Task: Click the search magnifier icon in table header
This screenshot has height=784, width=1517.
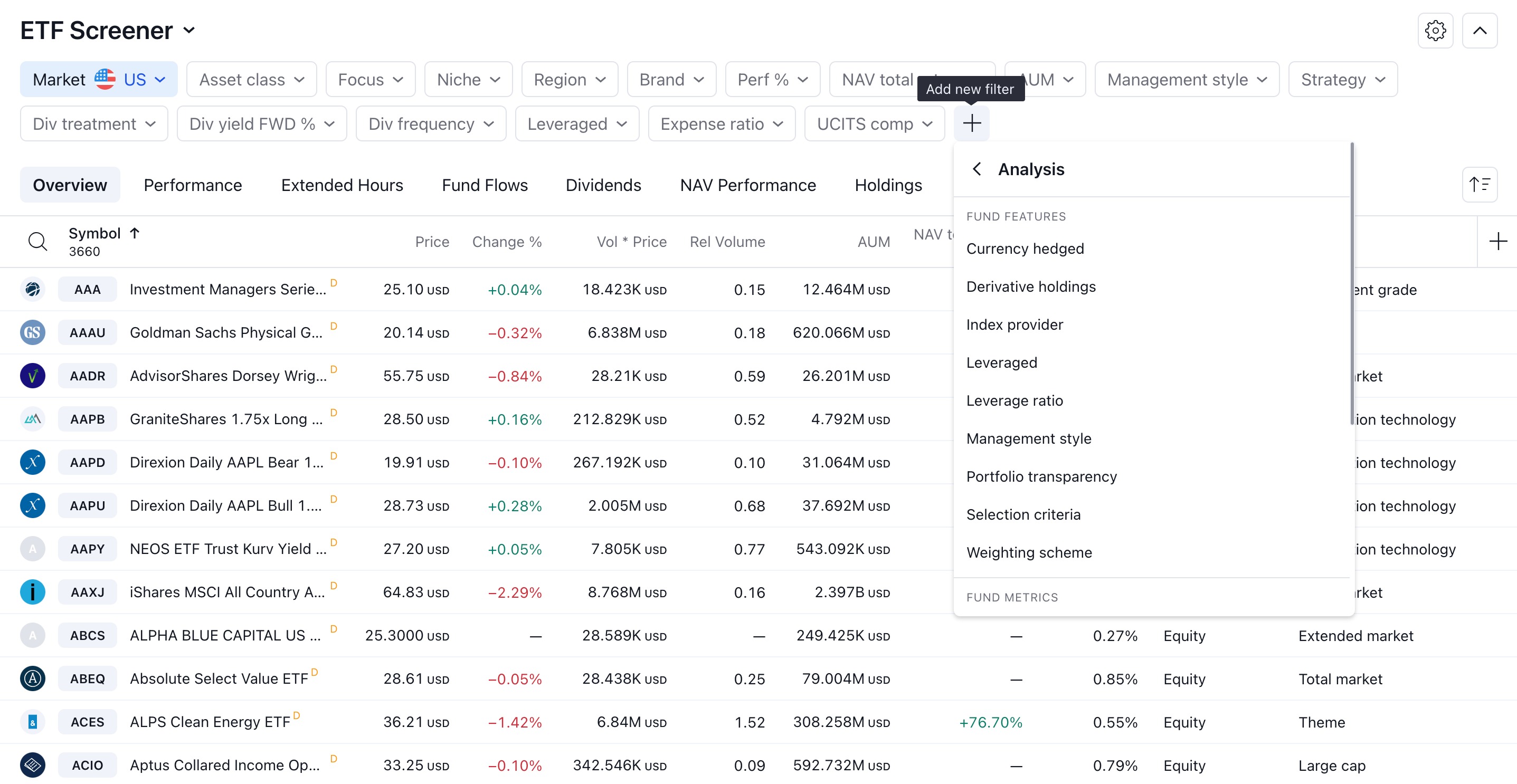Action: pos(37,241)
